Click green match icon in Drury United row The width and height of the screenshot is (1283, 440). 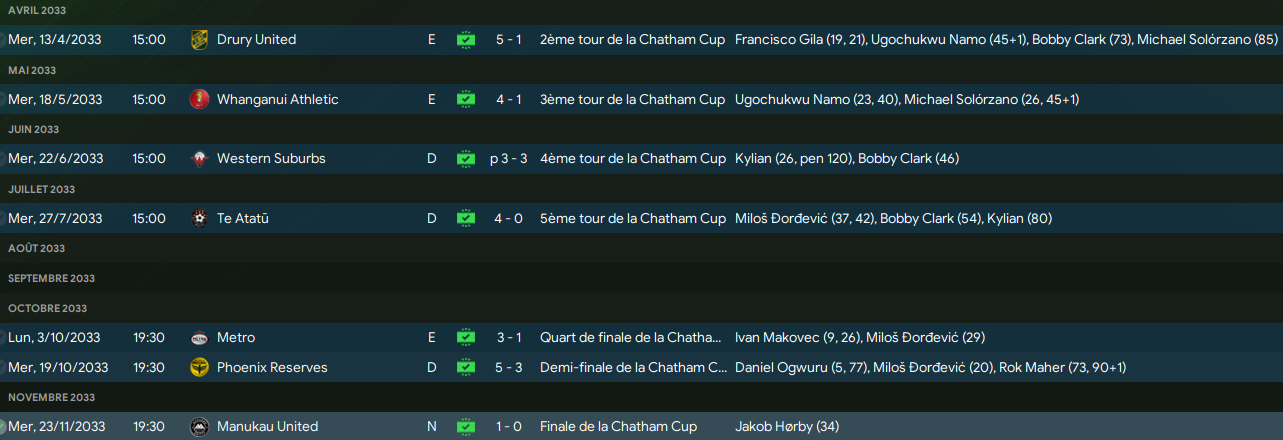[x=466, y=40]
